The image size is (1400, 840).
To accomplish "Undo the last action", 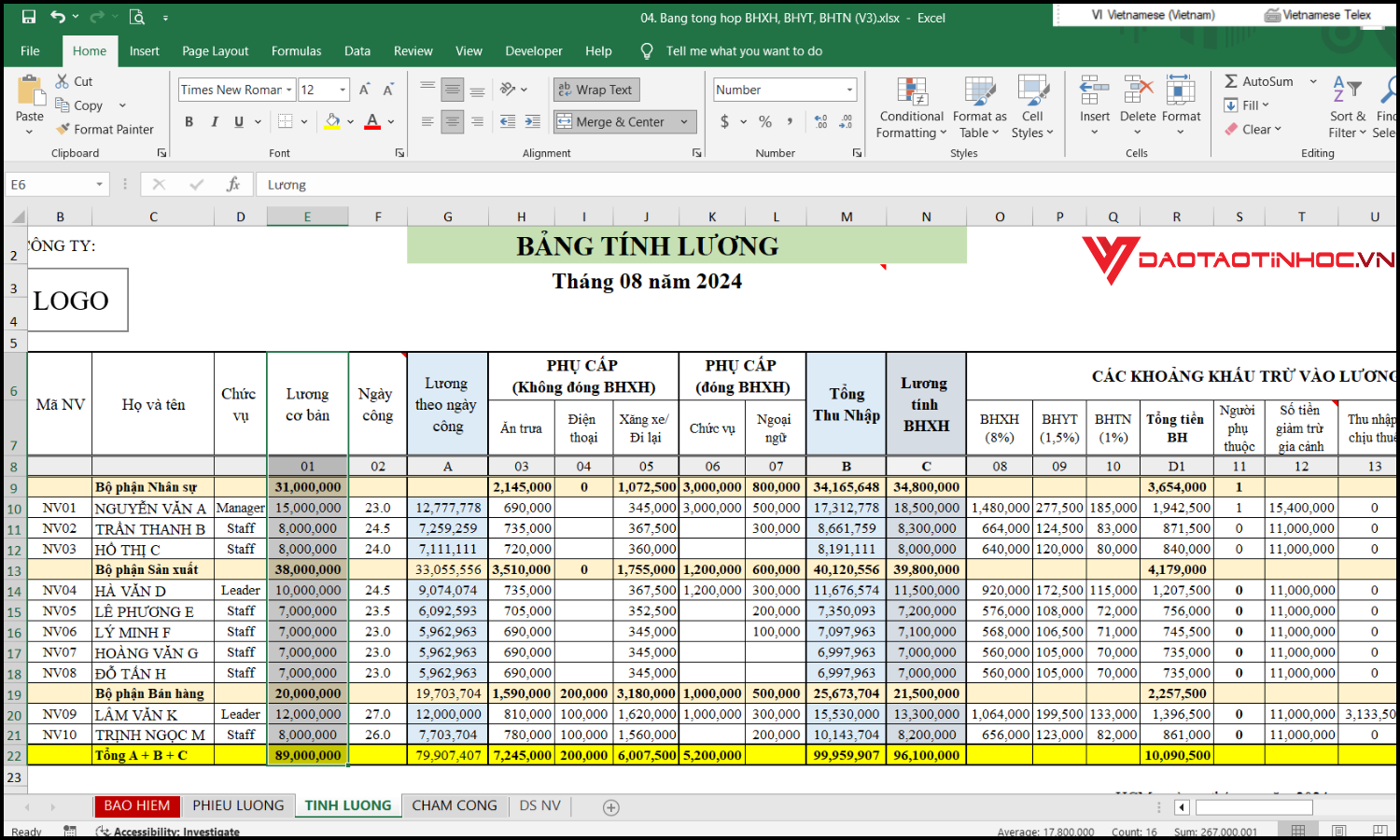I will pos(58,17).
